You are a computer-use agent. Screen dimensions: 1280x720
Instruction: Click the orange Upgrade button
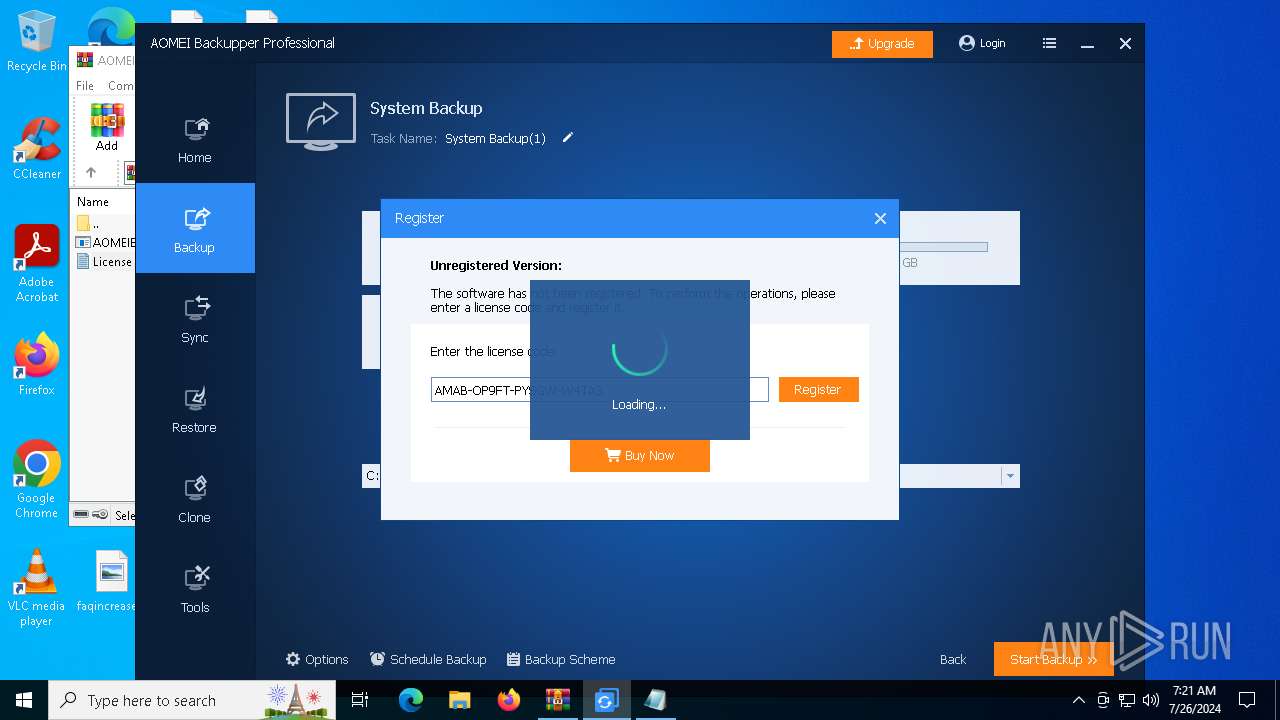point(882,44)
